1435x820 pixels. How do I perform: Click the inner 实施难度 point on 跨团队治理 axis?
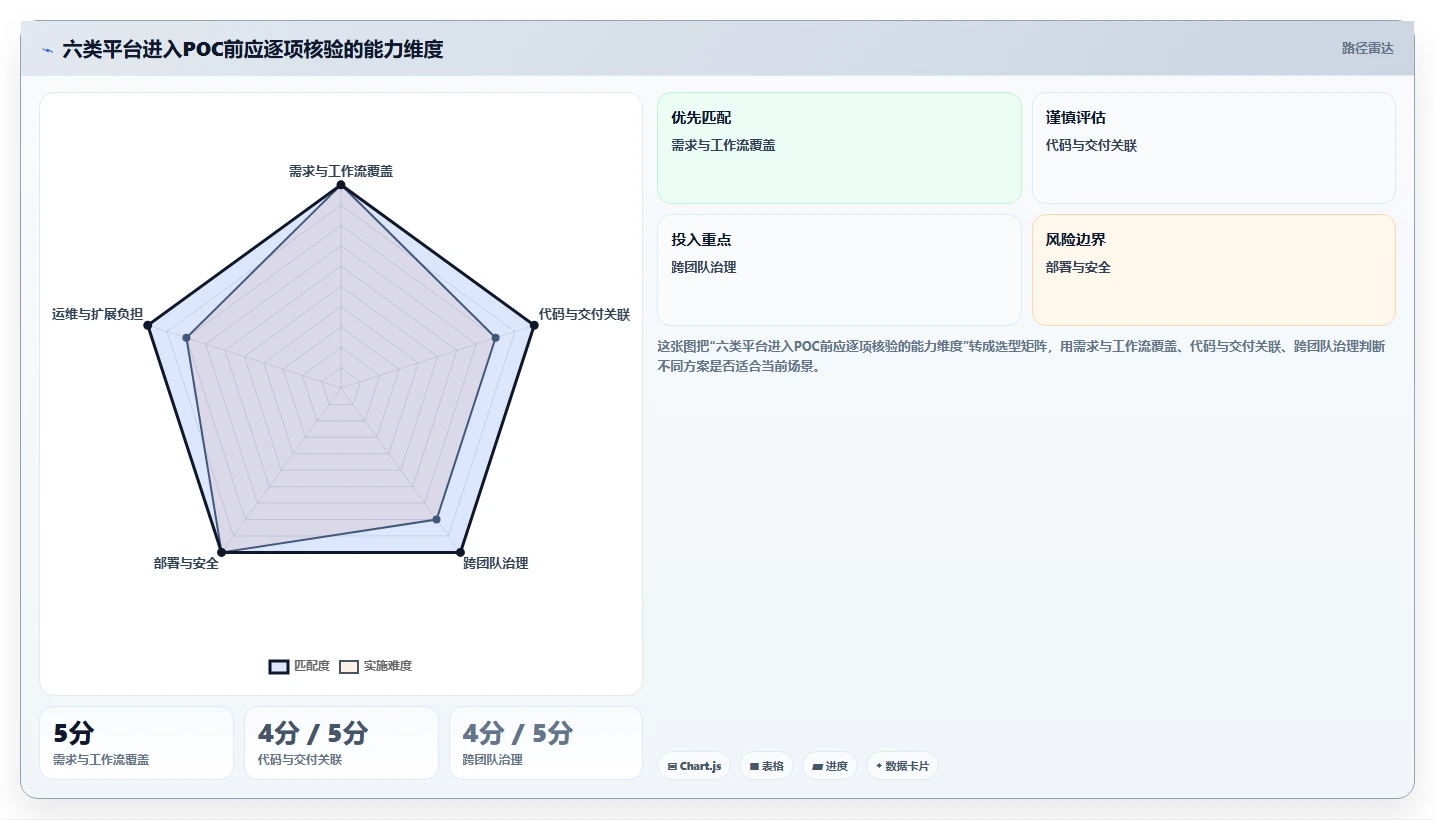436,519
